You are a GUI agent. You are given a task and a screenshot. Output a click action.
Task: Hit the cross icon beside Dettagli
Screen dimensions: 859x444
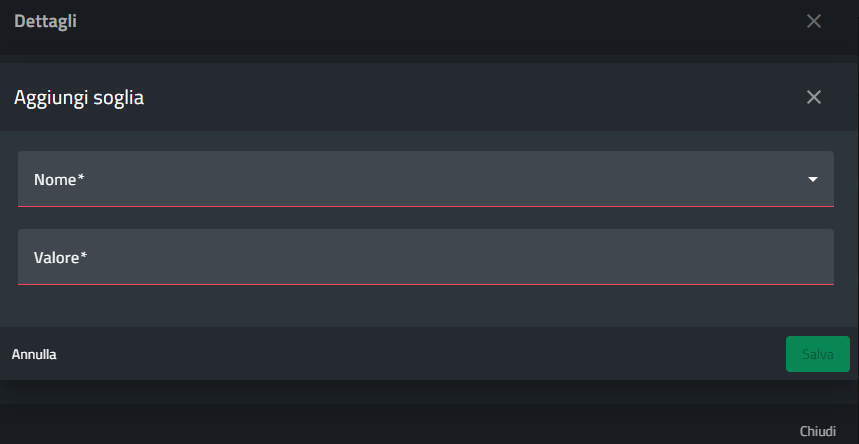coord(814,21)
